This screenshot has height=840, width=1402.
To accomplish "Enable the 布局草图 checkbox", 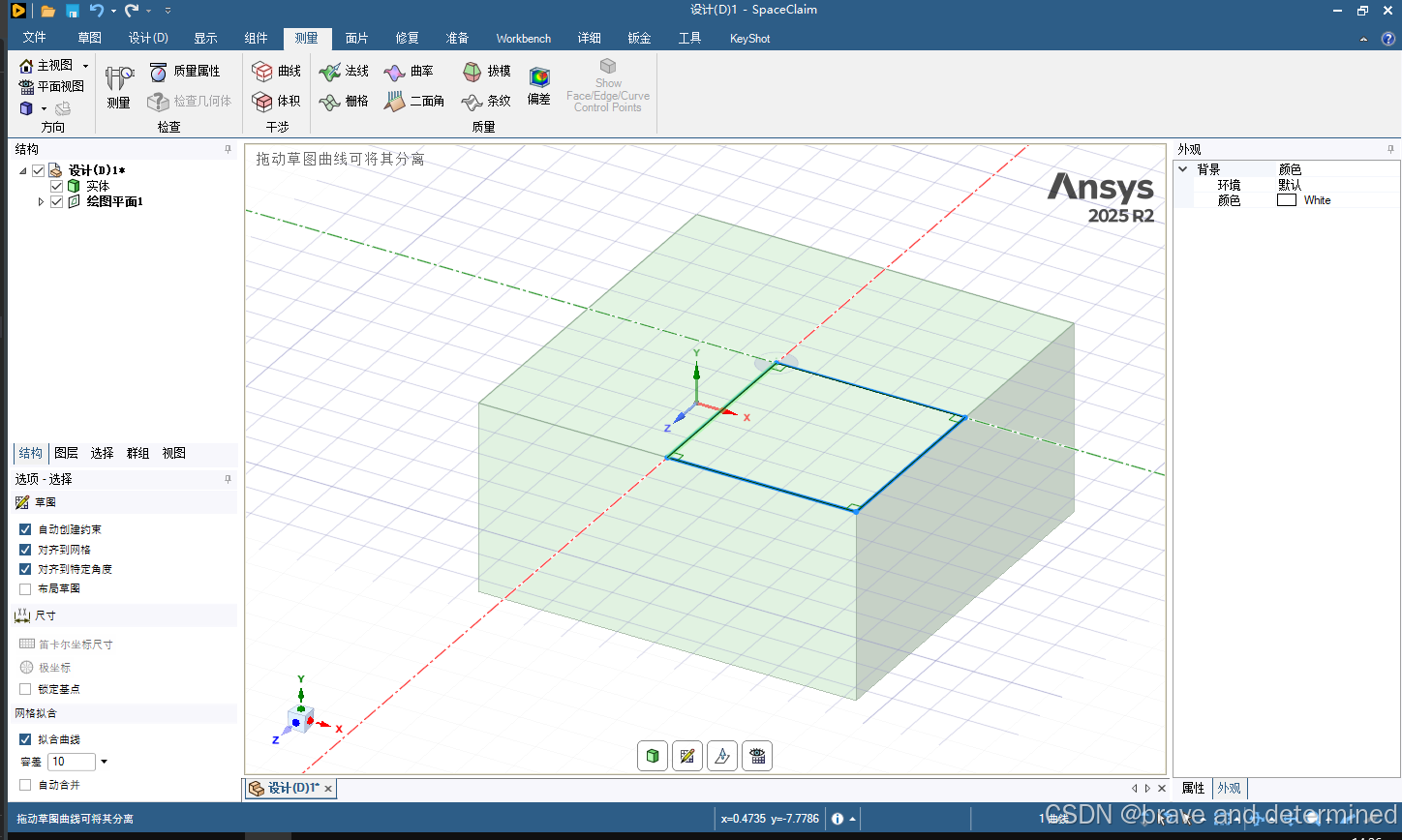I will (x=24, y=588).
